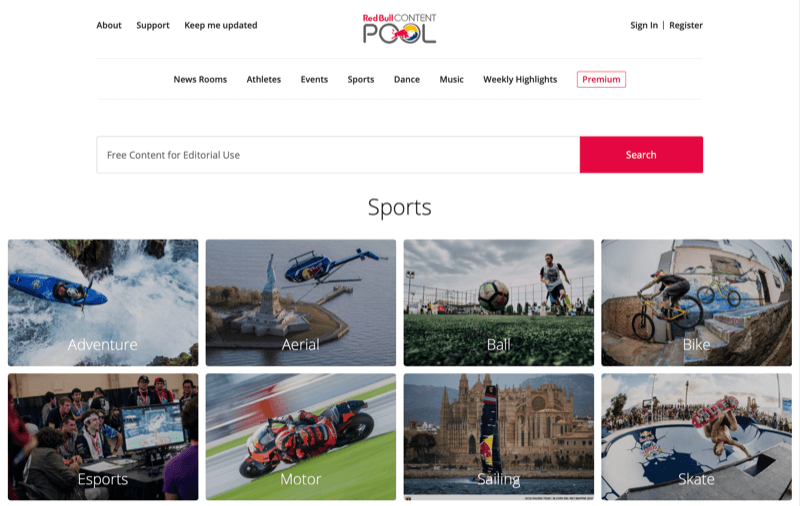Image resolution: width=800 pixels, height=506 pixels.
Task: Visit the Support page link
Action: [x=153, y=26]
